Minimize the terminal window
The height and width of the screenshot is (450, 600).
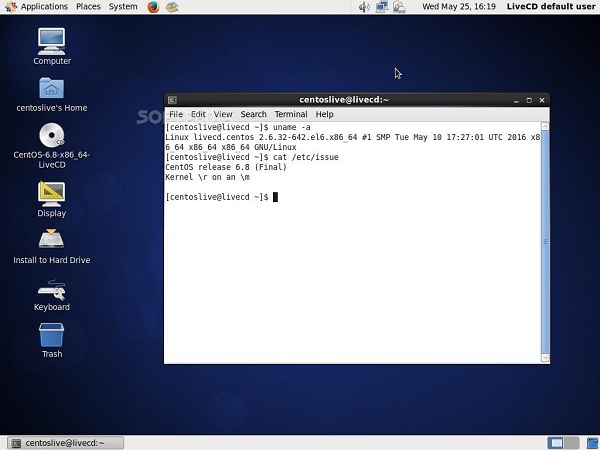tap(516, 100)
